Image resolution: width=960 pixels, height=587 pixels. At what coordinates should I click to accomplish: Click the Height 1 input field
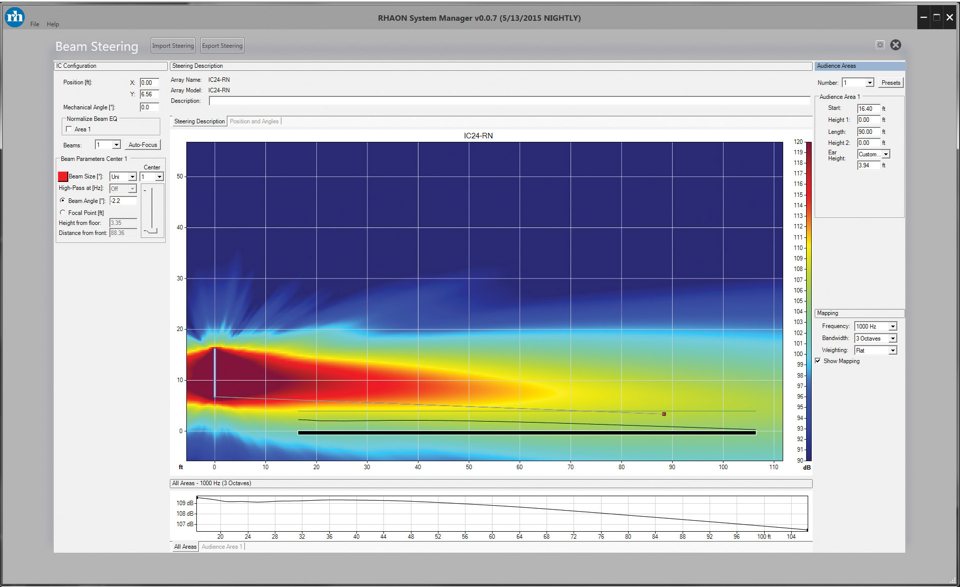pyautogui.click(x=868, y=120)
